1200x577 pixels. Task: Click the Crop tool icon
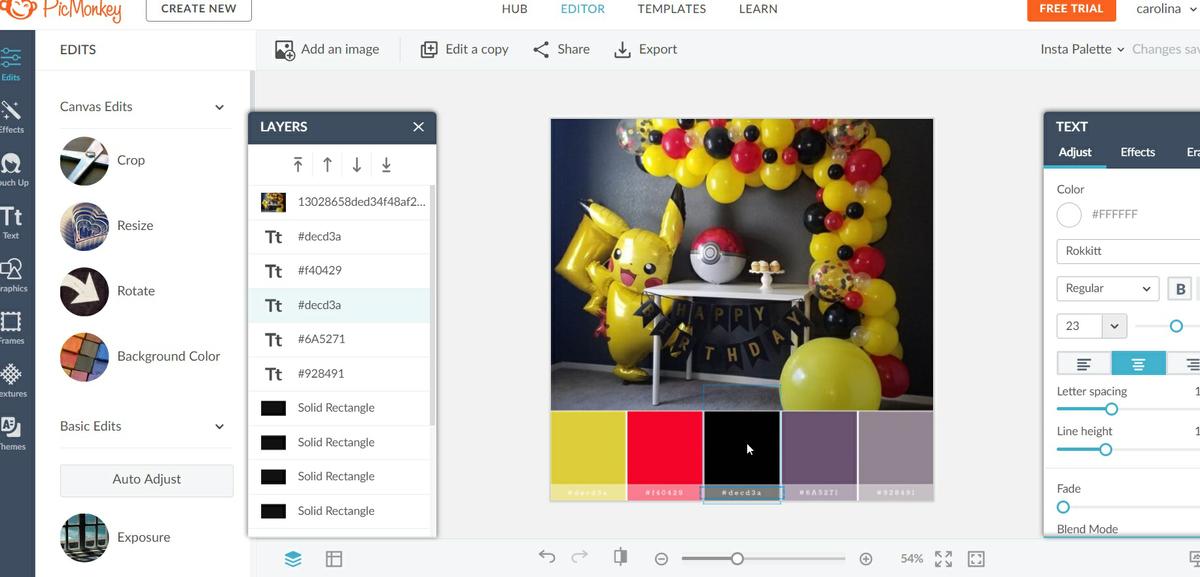(84, 161)
